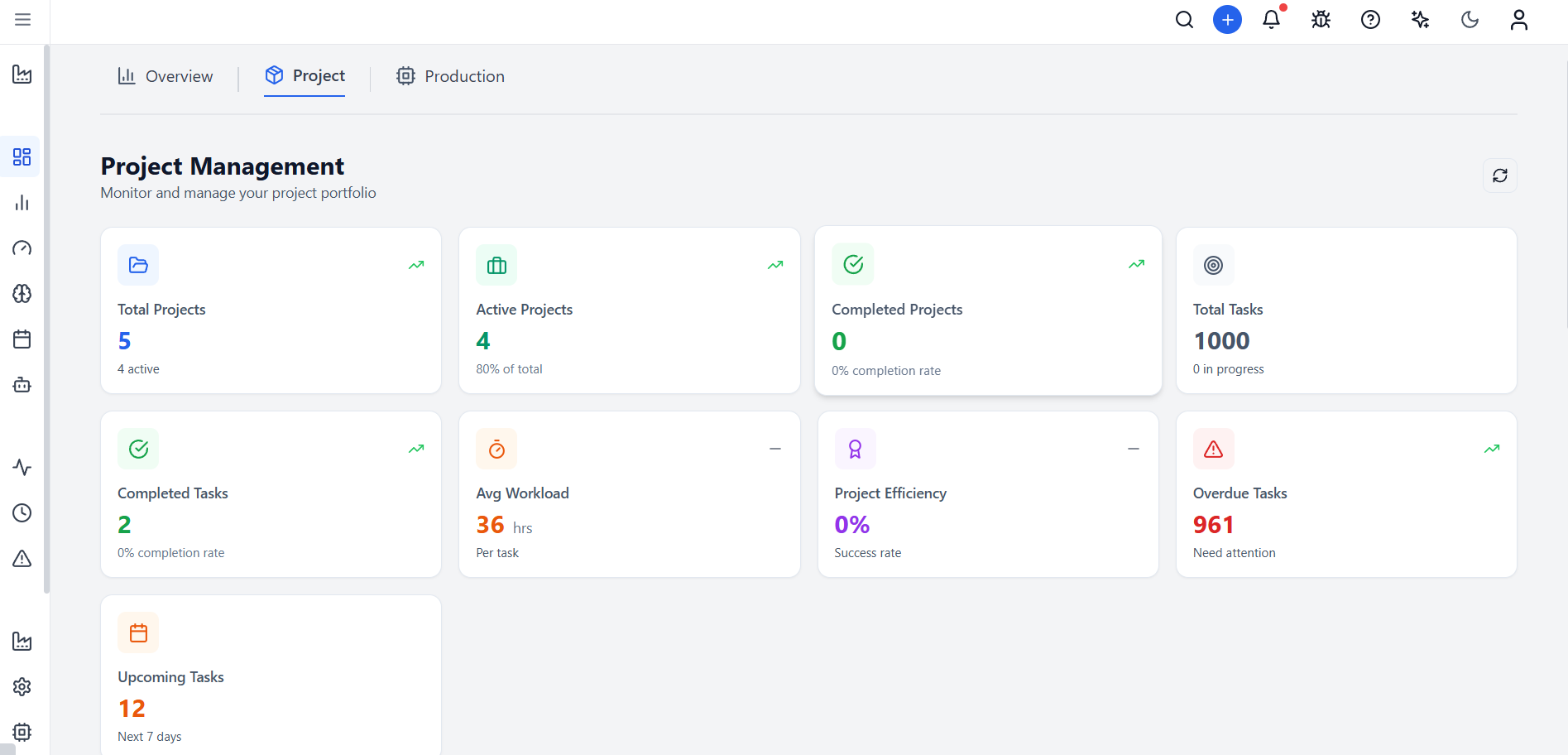The image size is (1568, 755).
Task: Click the AI sparkles icon
Action: tap(1420, 20)
